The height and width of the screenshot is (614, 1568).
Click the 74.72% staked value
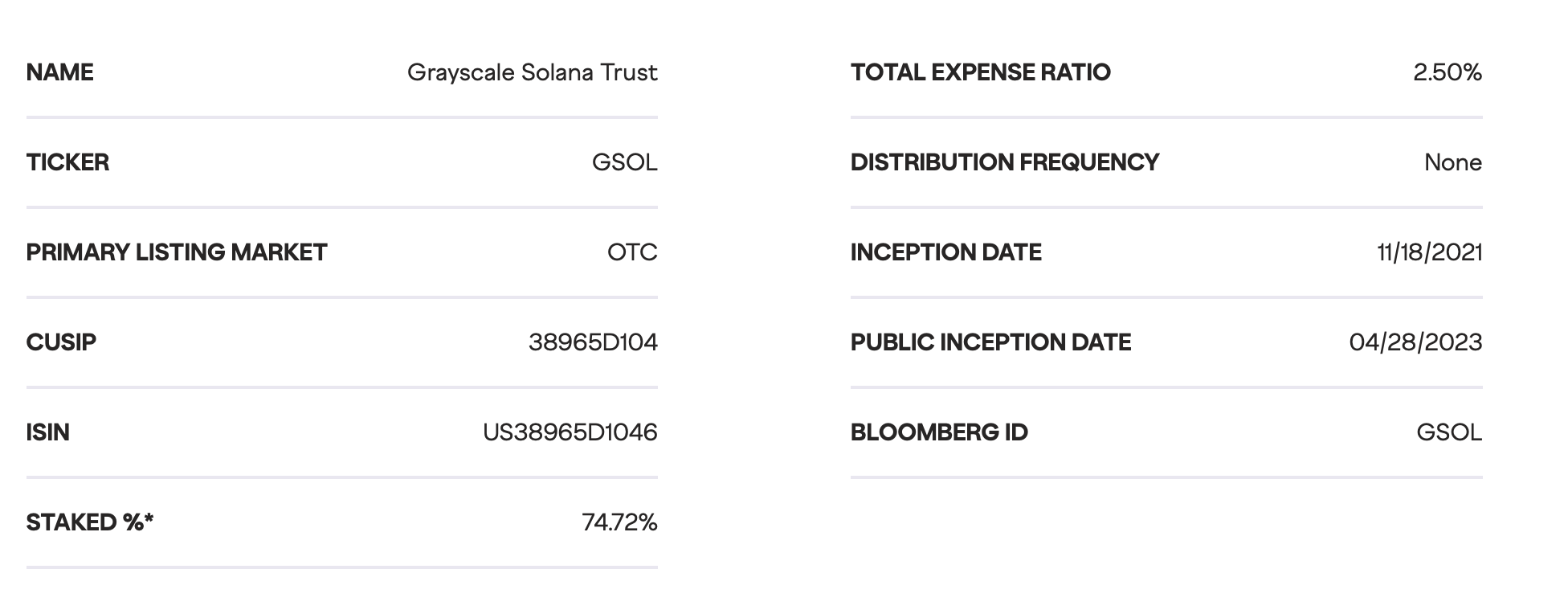(619, 522)
